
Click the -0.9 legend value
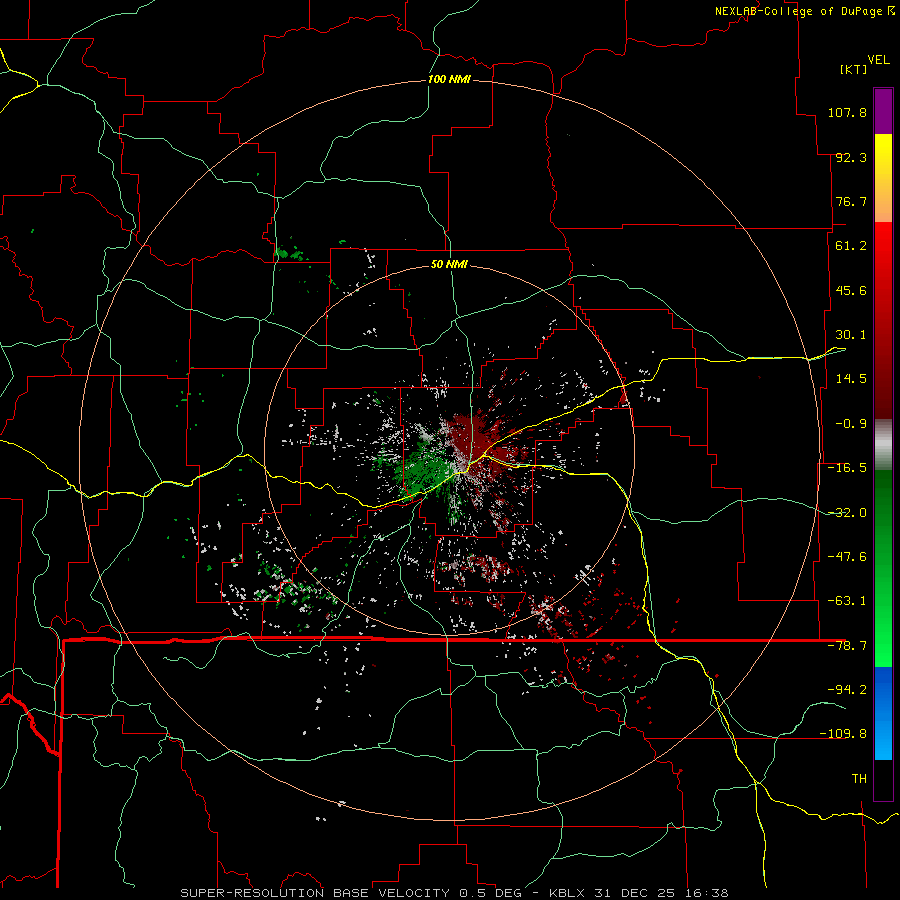(851, 424)
